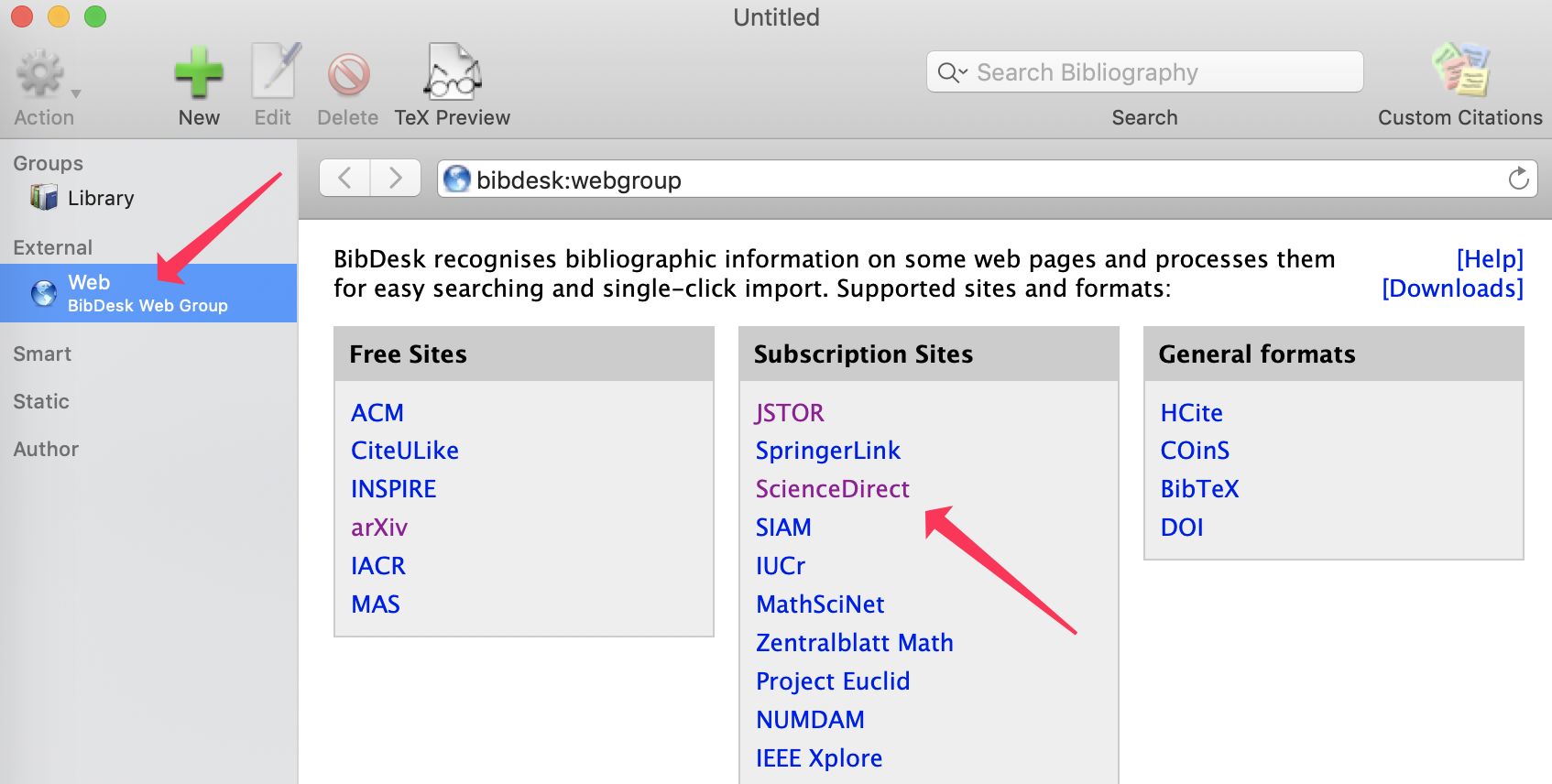Open the IUCr link
Image resolution: width=1552 pixels, height=784 pixels.
(x=781, y=566)
